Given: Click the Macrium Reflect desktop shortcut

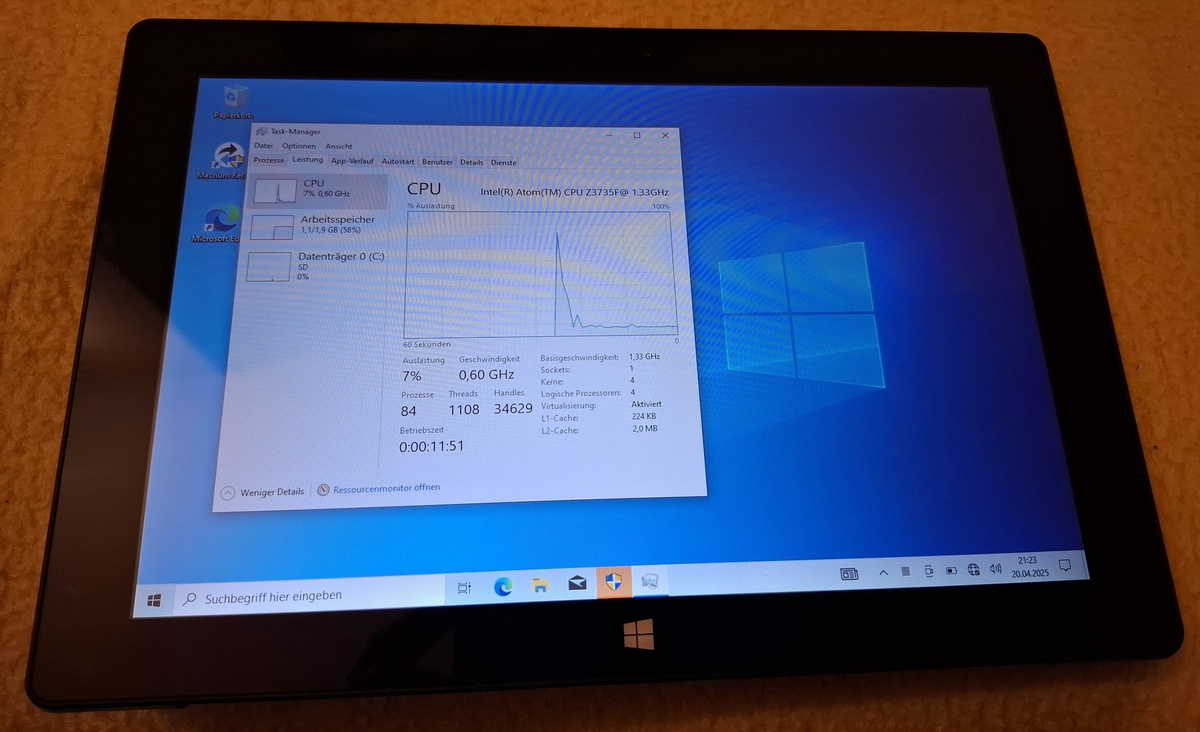Looking at the screenshot, I should 228,157.
